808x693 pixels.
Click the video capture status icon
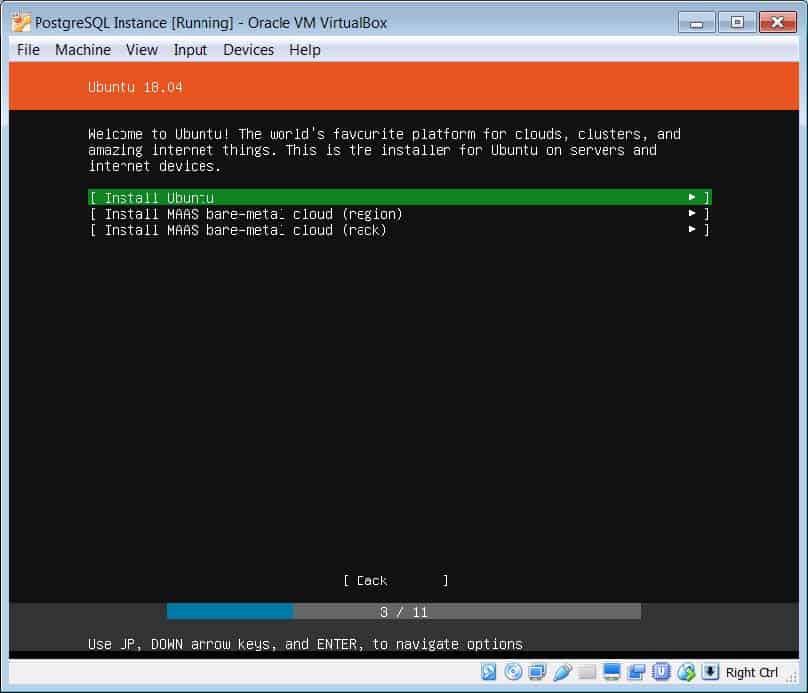pos(636,672)
